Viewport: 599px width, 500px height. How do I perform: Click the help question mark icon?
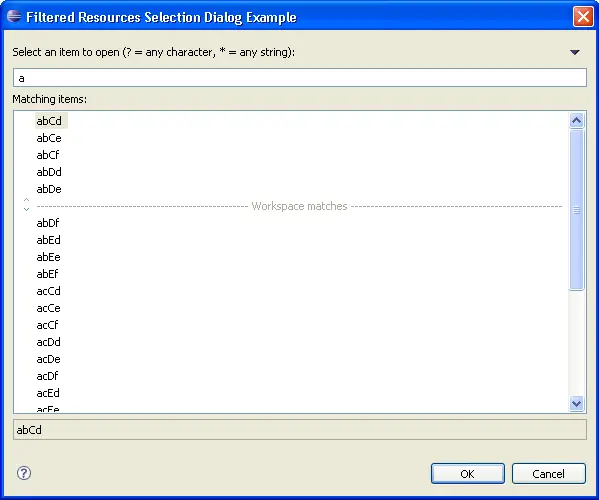[x=24, y=473]
